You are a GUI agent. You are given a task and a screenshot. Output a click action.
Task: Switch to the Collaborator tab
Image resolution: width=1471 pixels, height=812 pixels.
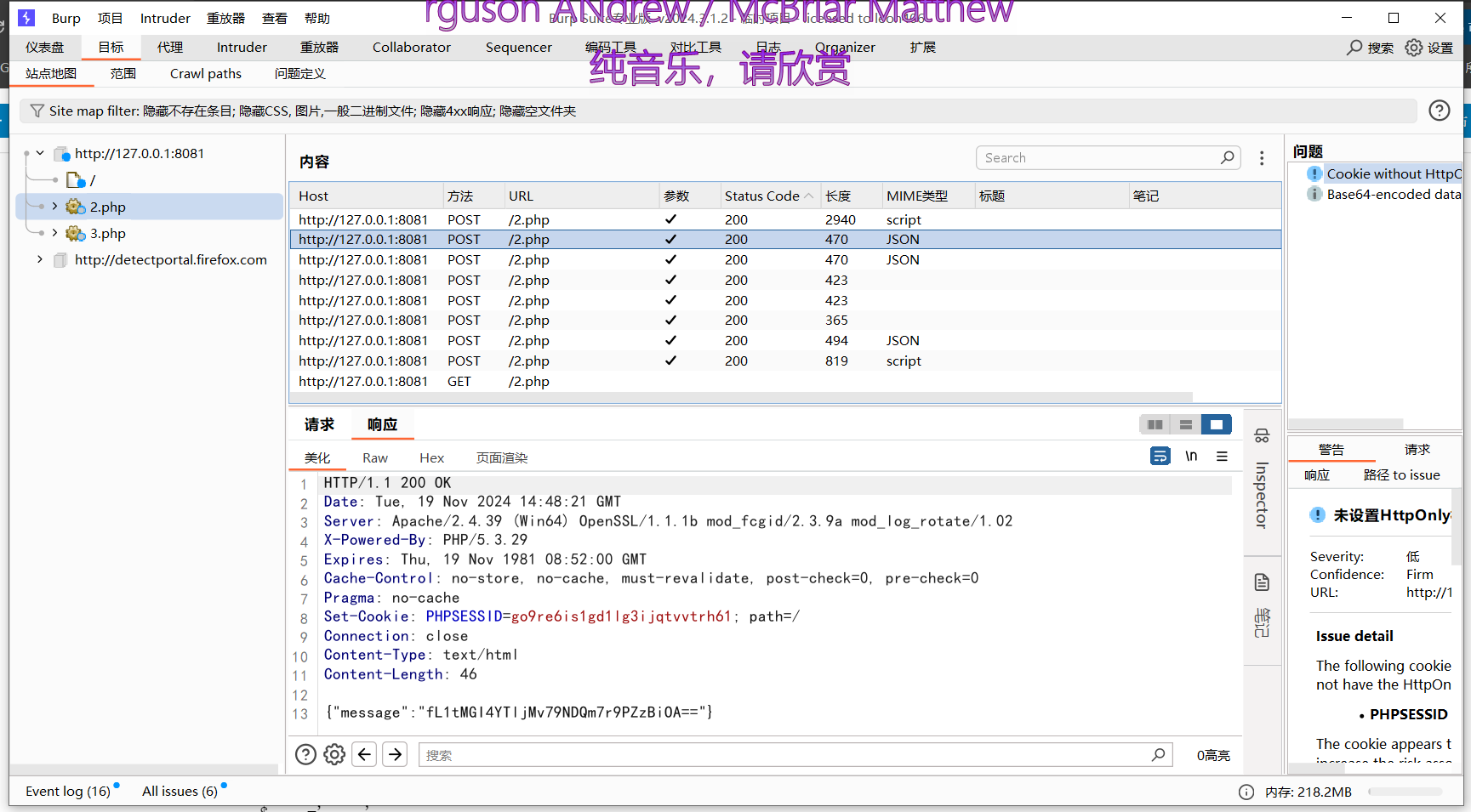pos(412,48)
